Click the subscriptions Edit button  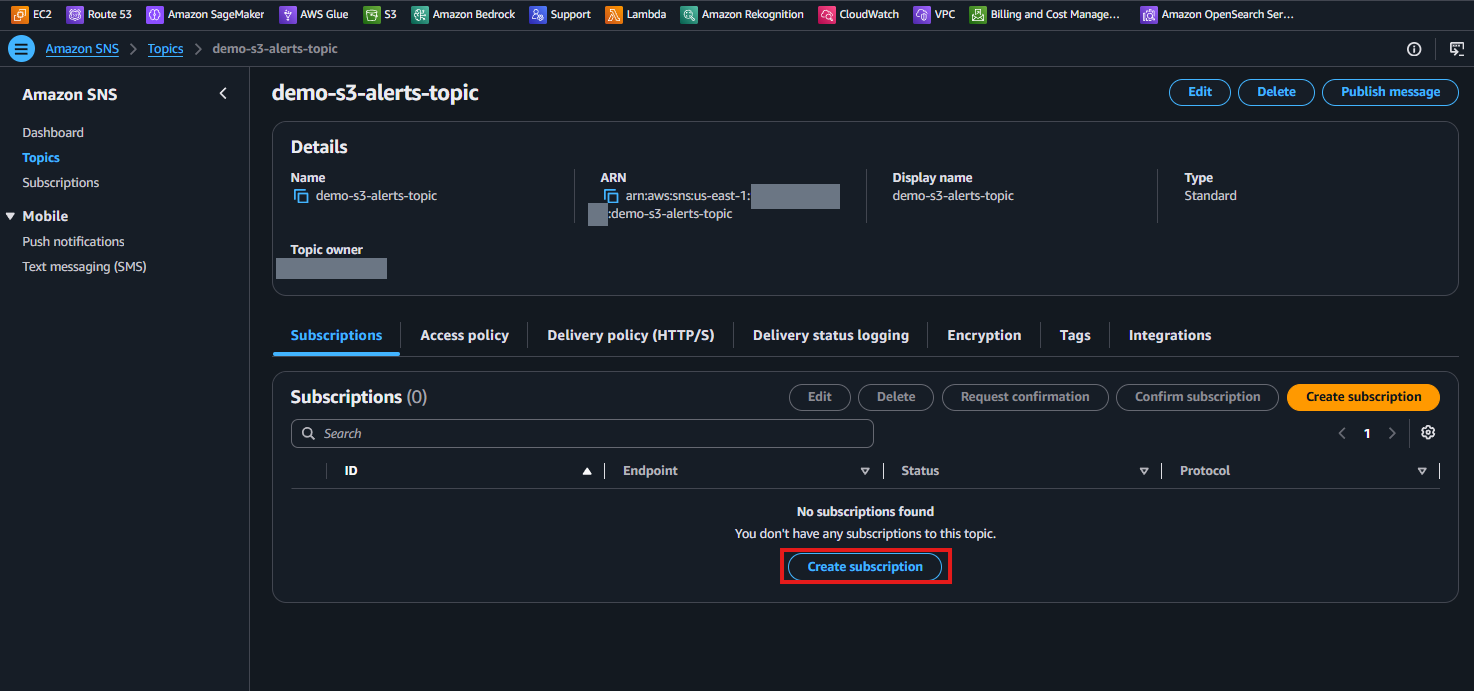pos(820,397)
